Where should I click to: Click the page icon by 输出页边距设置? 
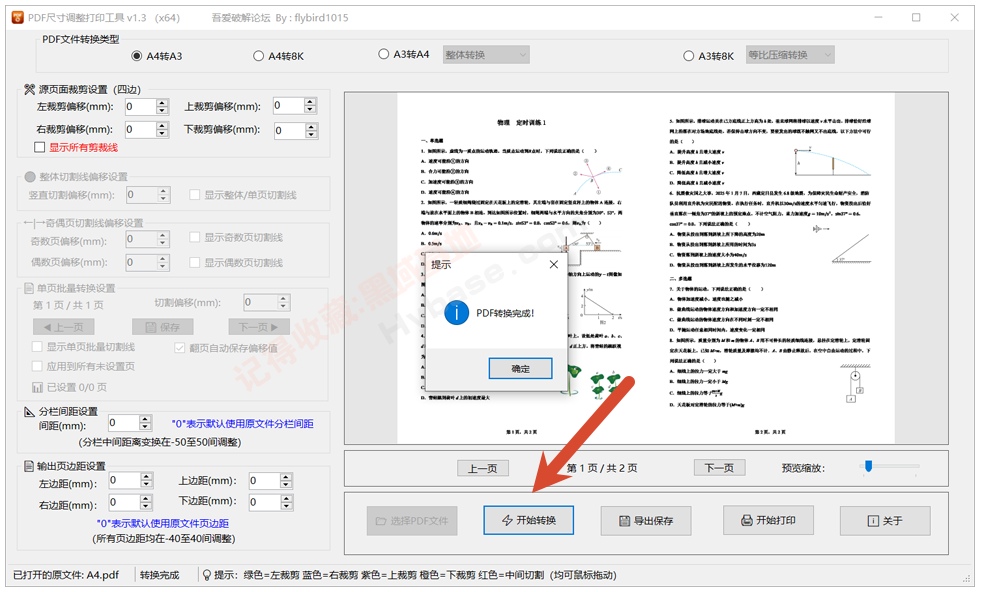[x=29, y=466]
